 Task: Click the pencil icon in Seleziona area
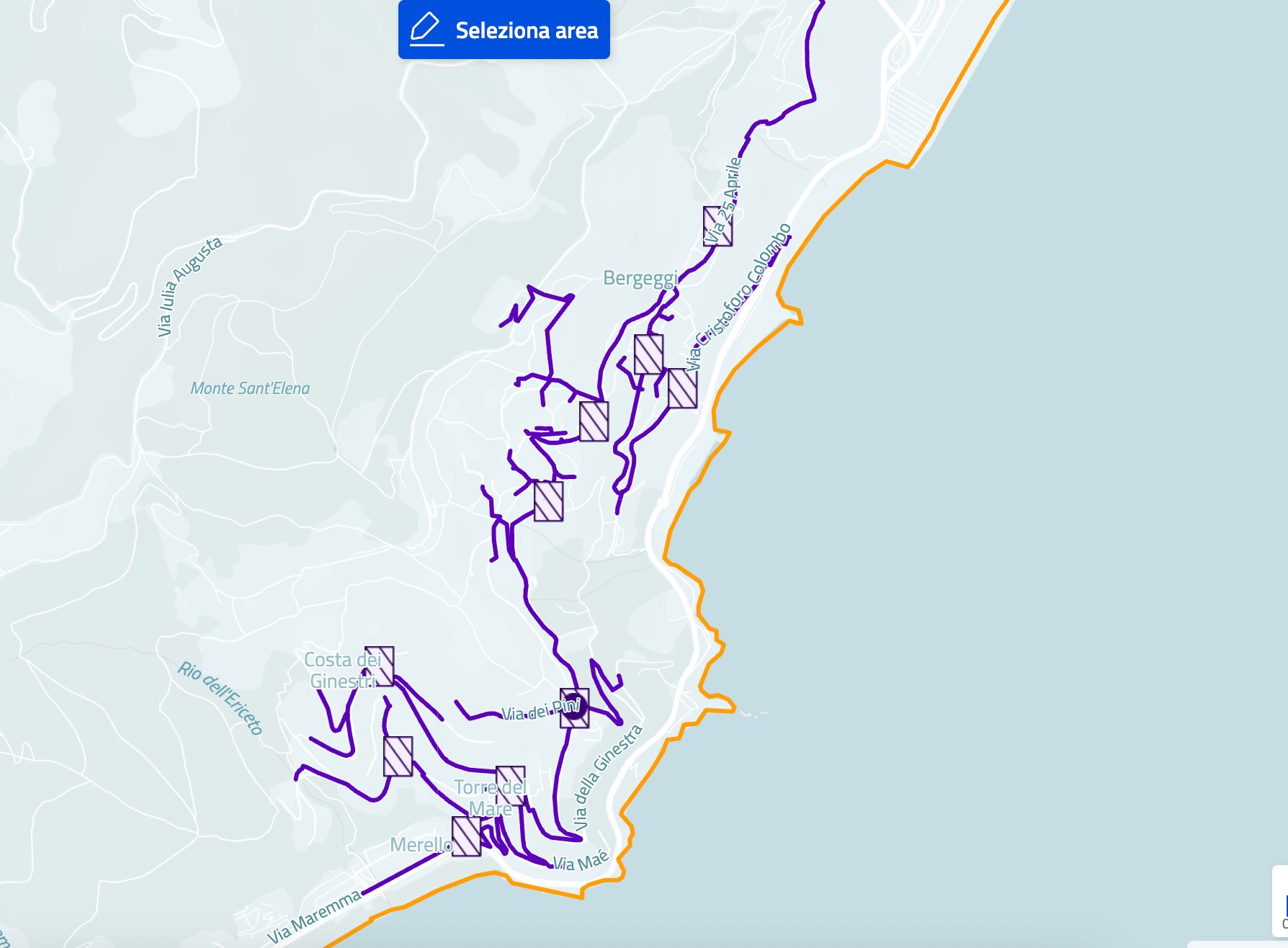coord(426,30)
